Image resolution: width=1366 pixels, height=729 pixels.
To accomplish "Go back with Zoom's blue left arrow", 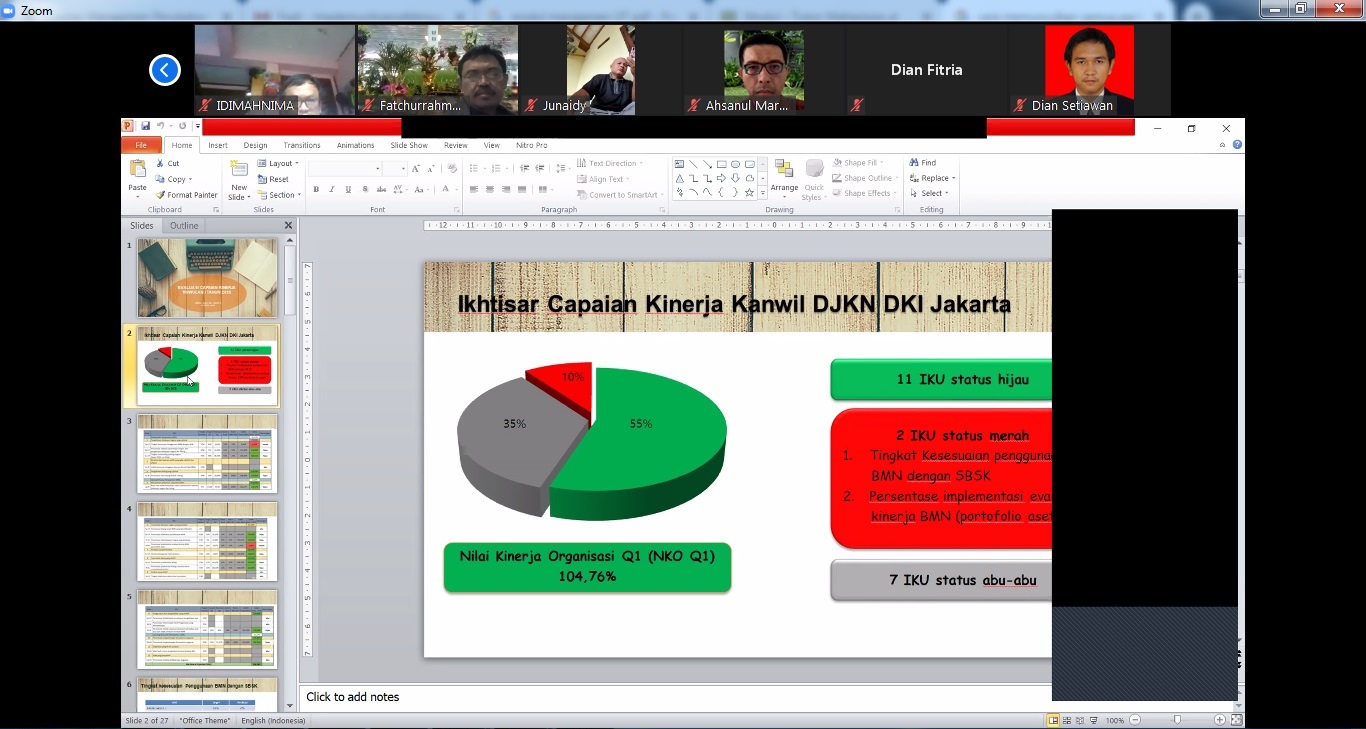I will (165, 70).
